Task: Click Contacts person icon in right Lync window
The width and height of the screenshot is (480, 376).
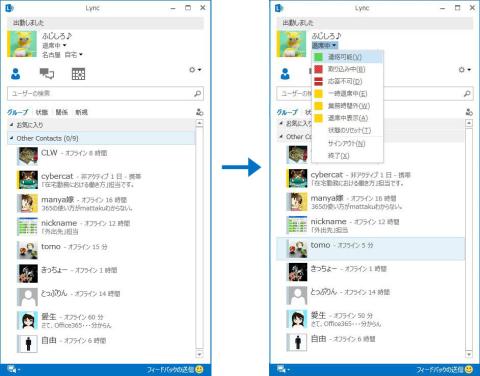Action: pyautogui.click(x=285, y=74)
